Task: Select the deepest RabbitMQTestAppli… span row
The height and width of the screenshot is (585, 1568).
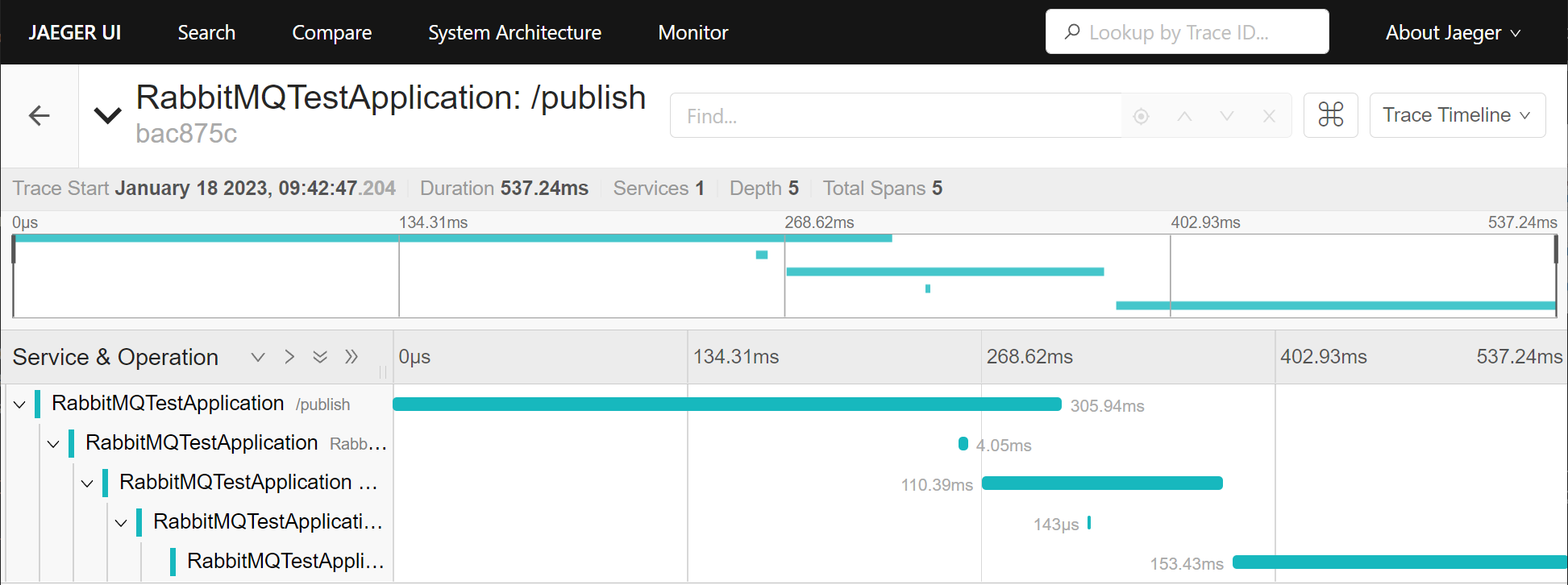Action: pos(285,561)
